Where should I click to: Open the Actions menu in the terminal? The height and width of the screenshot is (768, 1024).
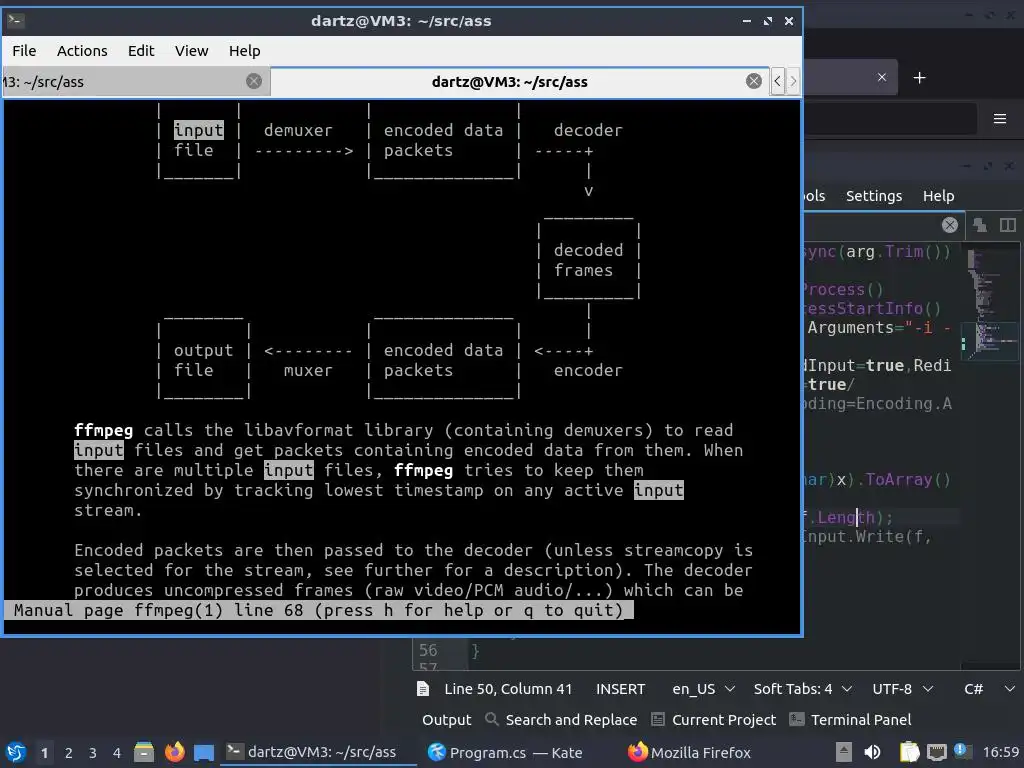click(x=82, y=51)
